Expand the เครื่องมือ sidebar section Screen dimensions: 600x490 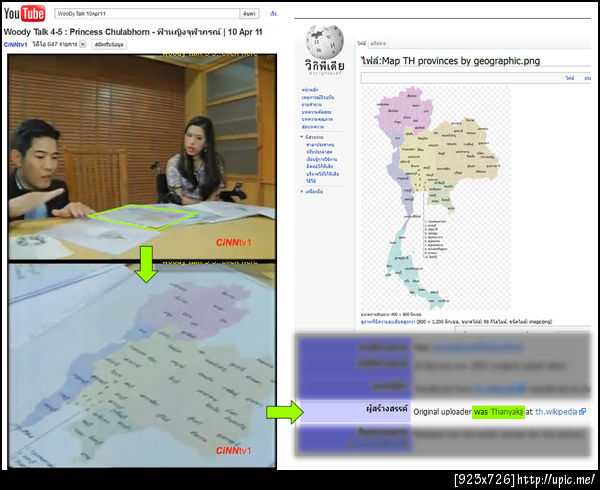(311, 191)
